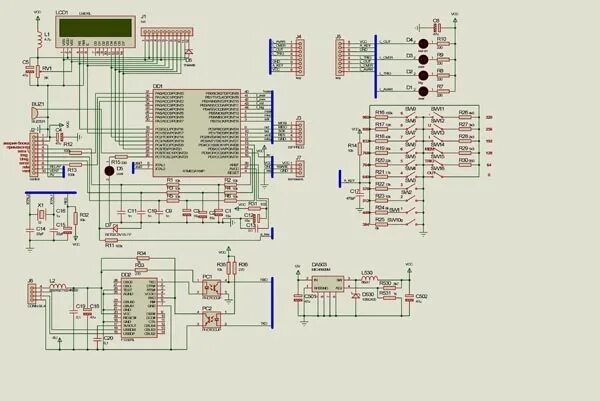Screen dimensions: 600x401
Task: Click potentiometer RV1
Action: (x=38, y=72)
